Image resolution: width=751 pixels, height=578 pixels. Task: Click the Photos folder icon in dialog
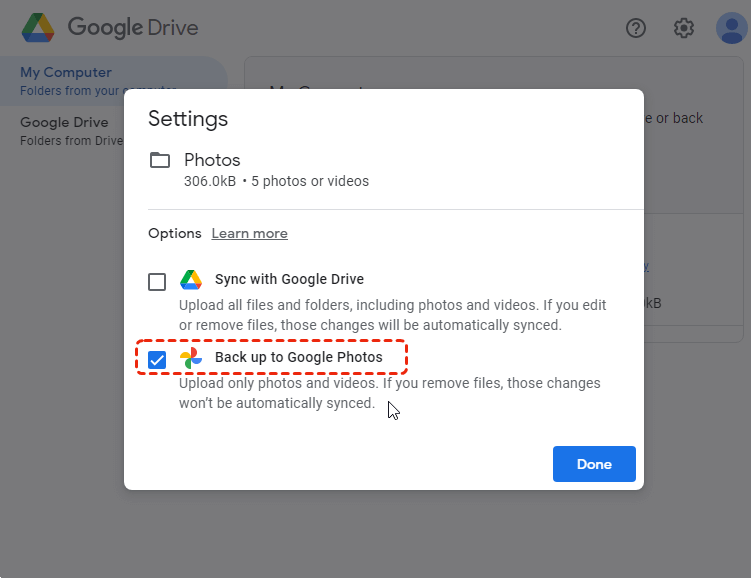tap(159, 160)
